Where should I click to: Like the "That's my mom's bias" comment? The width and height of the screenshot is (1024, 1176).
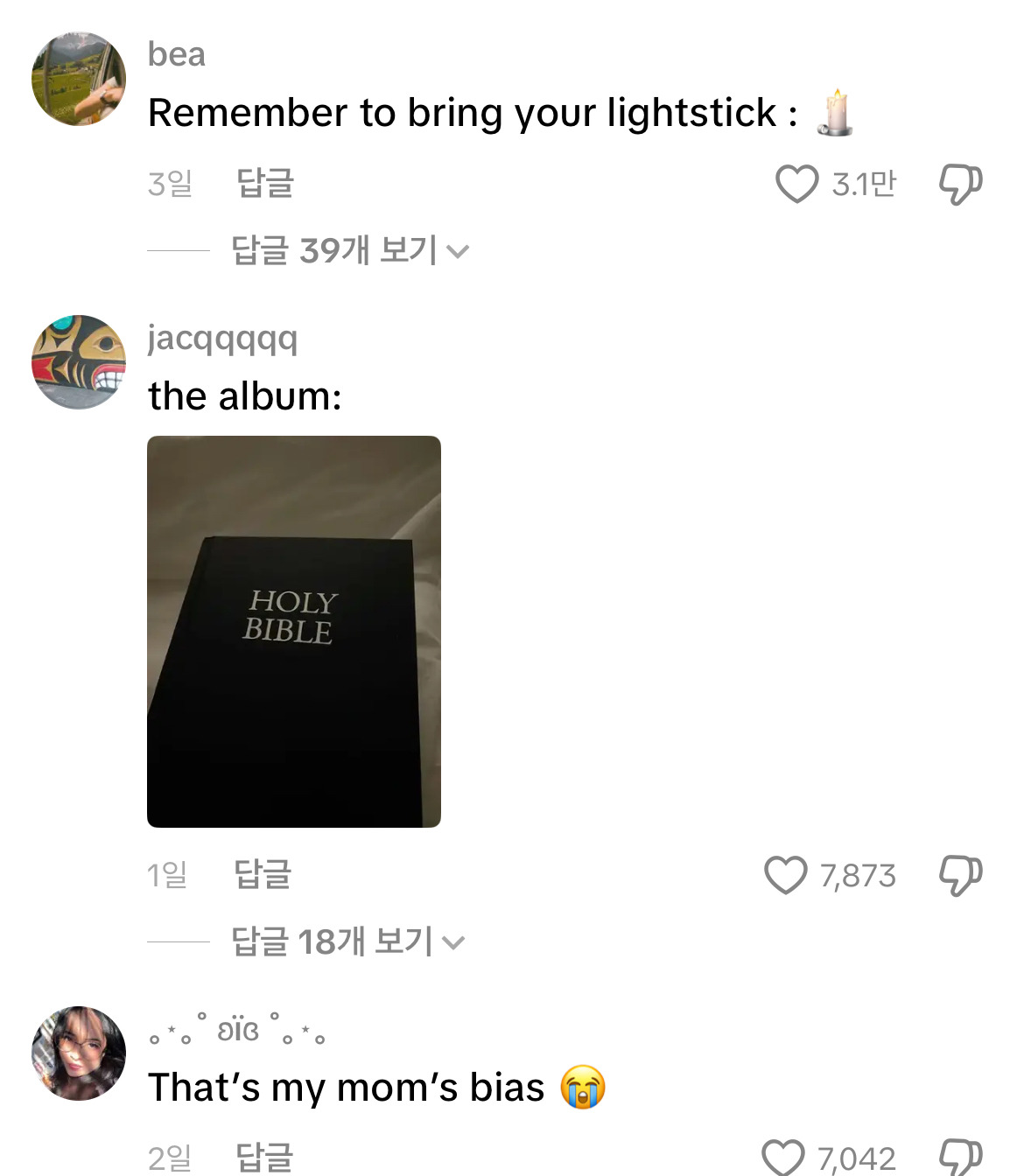(783, 1158)
